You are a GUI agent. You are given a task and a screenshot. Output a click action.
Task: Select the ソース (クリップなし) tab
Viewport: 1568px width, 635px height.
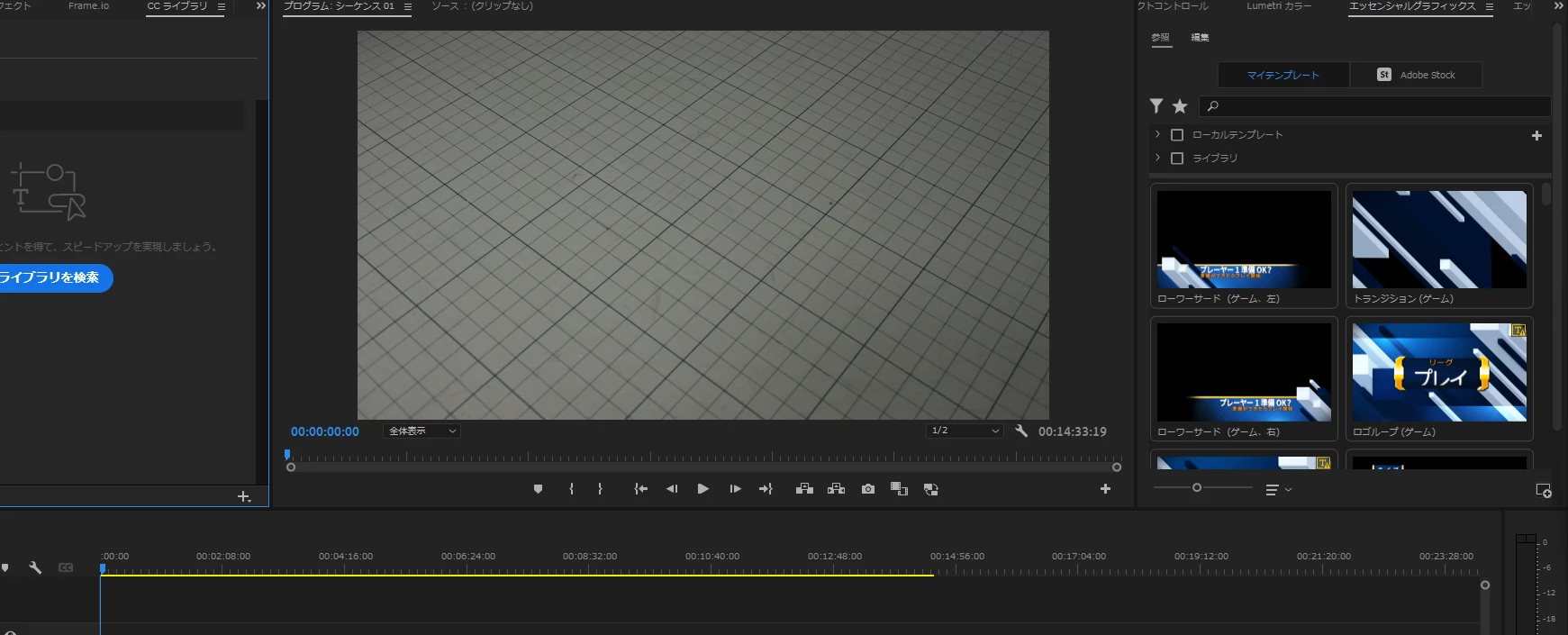[x=482, y=6]
